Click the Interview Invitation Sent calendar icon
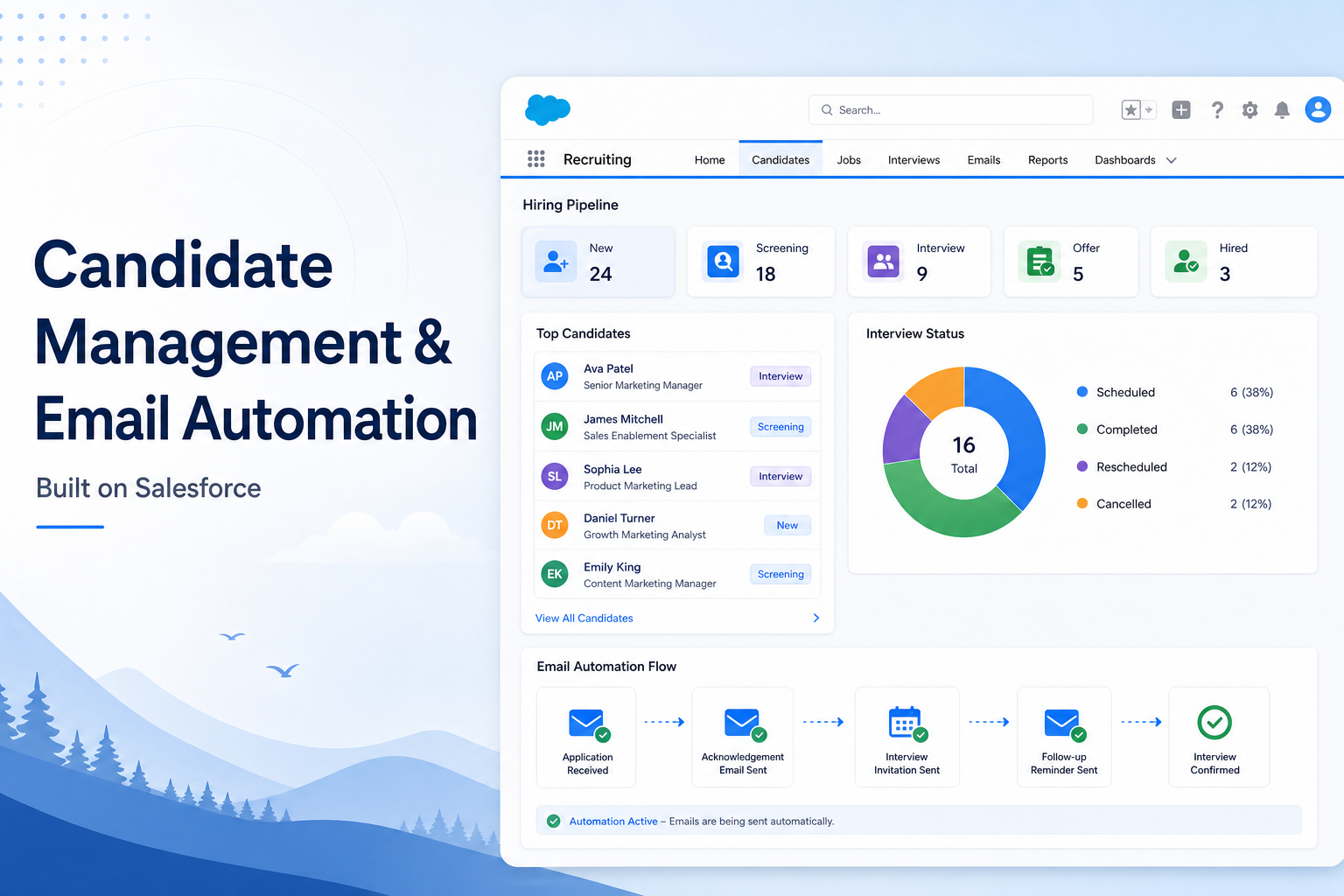Viewport: 1344px width, 896px height. [x=907, y=724]
